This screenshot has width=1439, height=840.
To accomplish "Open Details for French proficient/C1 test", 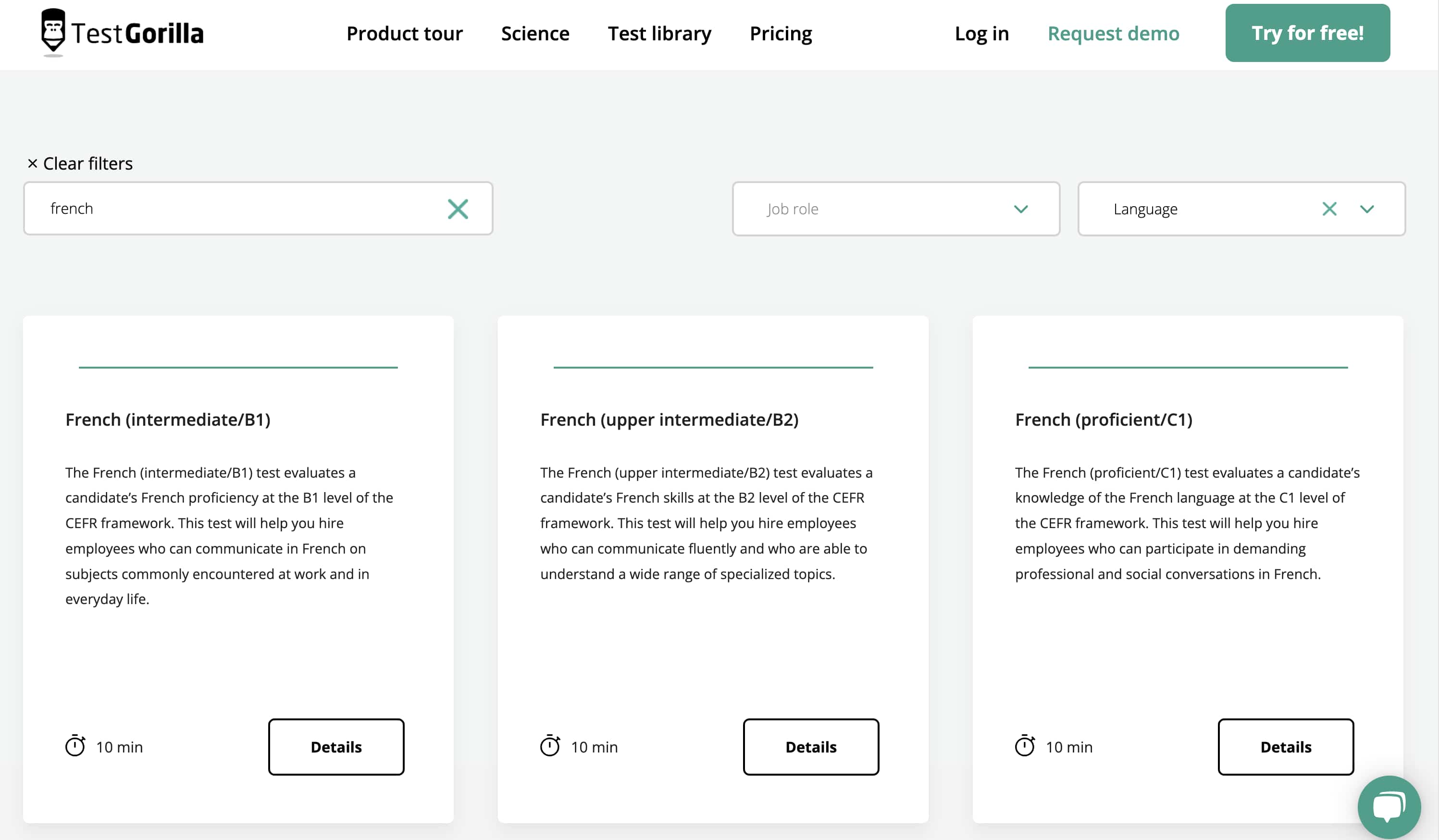I will 1285,746.
